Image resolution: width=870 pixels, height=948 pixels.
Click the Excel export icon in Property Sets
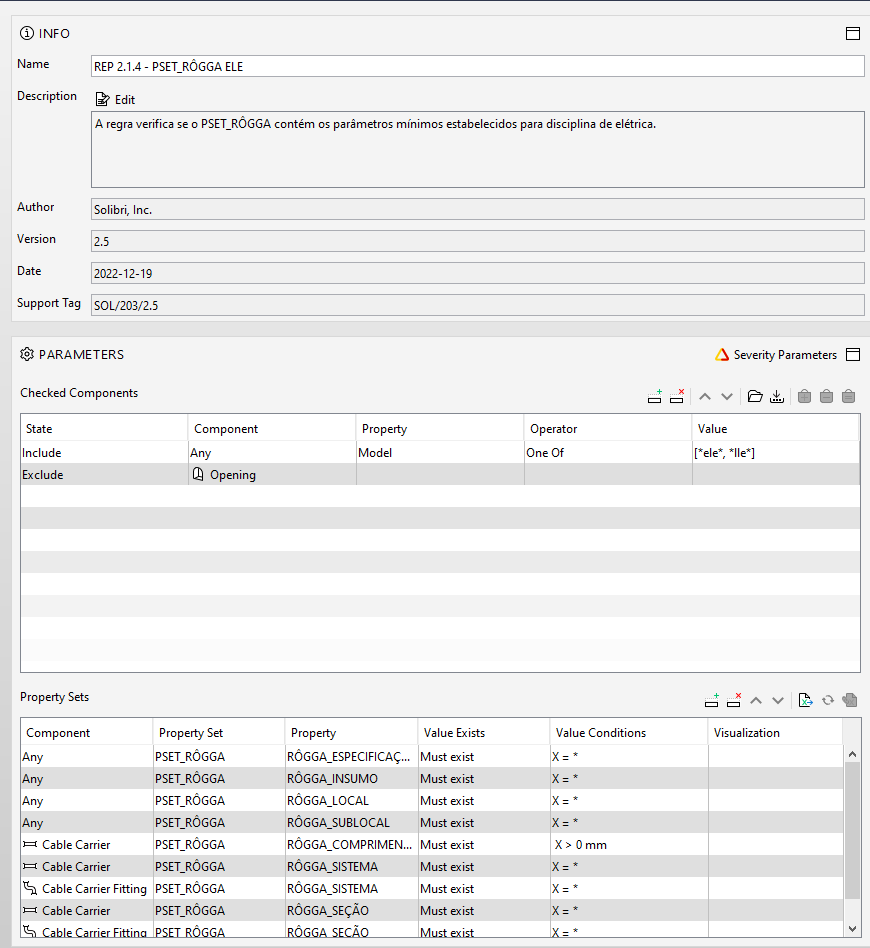[x=805, y=700]
